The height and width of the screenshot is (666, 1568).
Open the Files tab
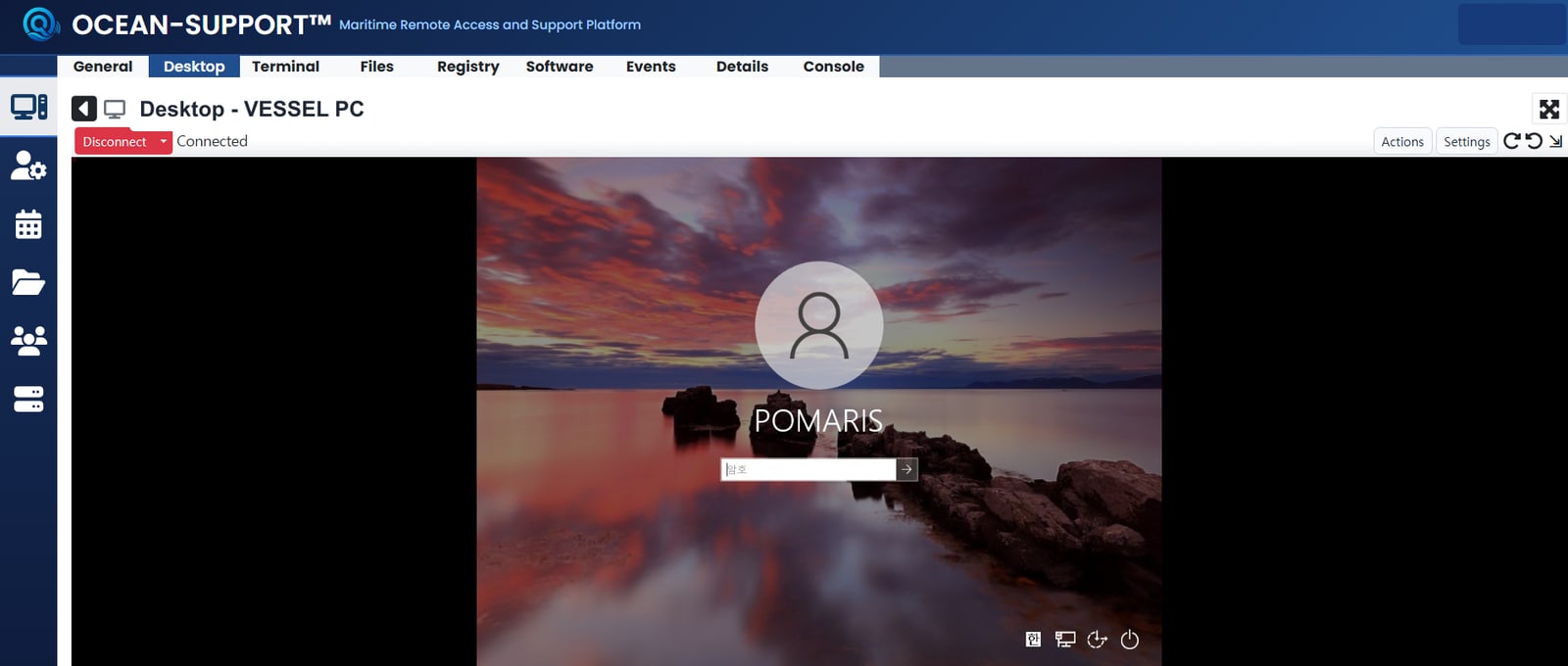[376, 67]
